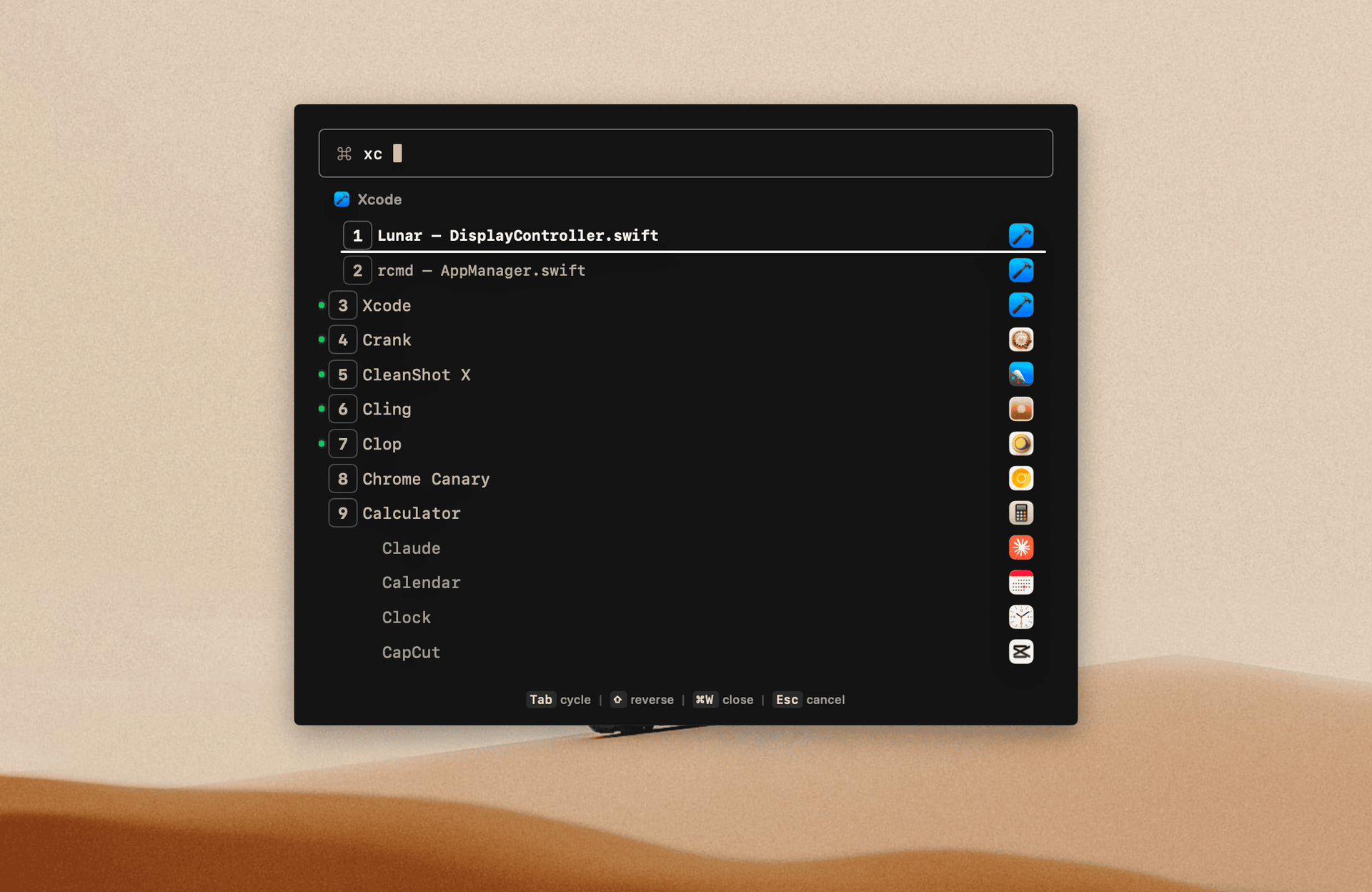Click the green running dot beside Xcode
Image resolution: width=1372 pixels, height=892 pixels.
[x=322, y=305]
